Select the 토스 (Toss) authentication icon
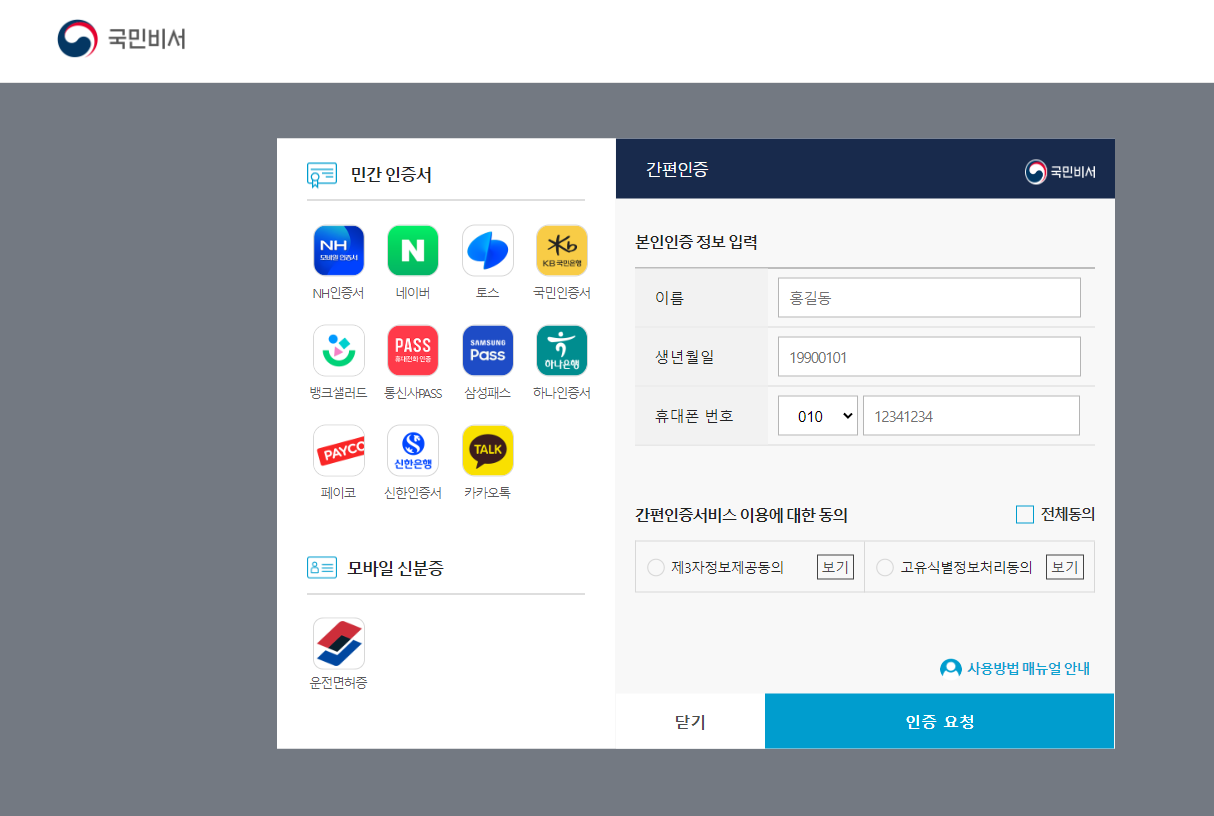The height and width of the screenshot is (816, 1214). (x=488, y=251)
